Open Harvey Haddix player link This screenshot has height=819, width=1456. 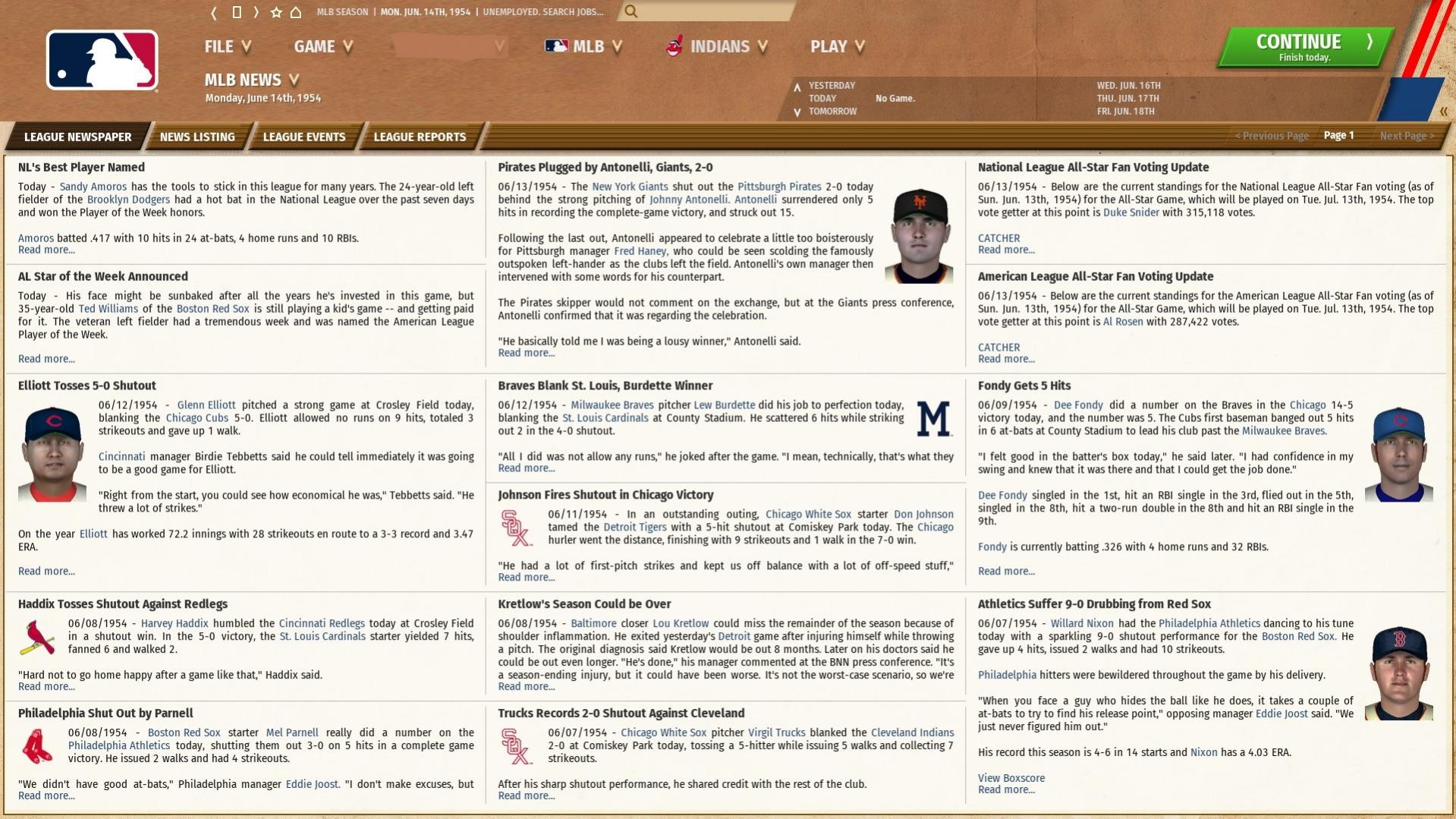click(175, 624)
